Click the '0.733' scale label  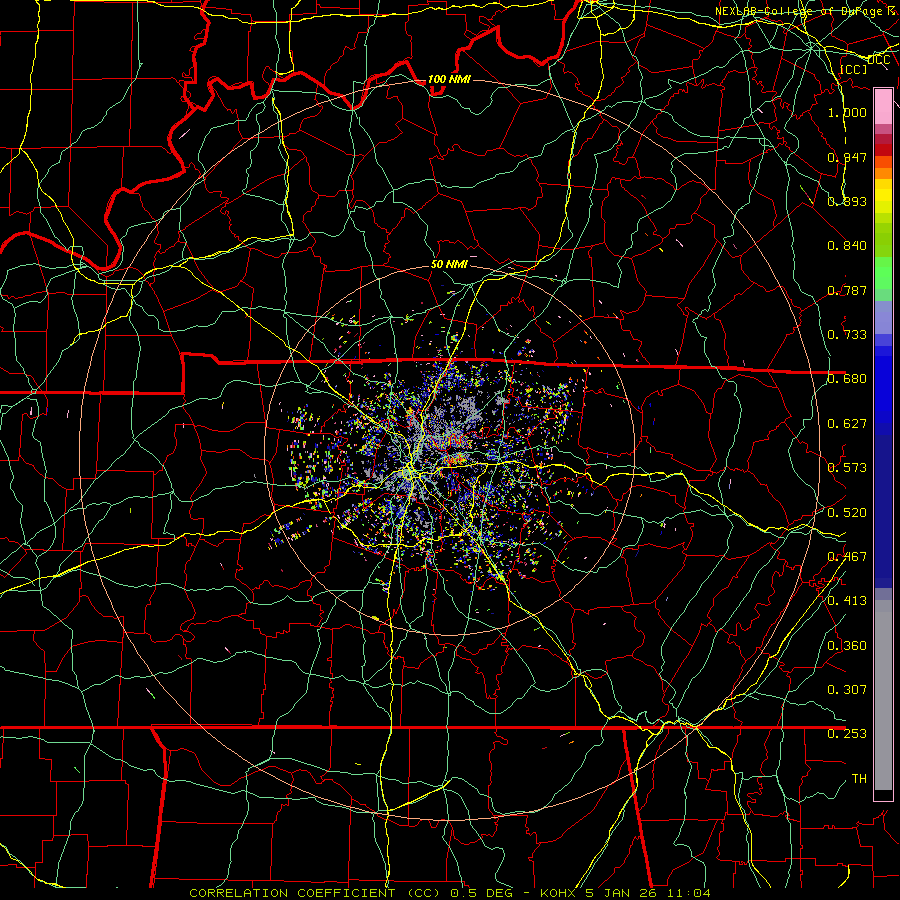[847, 335]
